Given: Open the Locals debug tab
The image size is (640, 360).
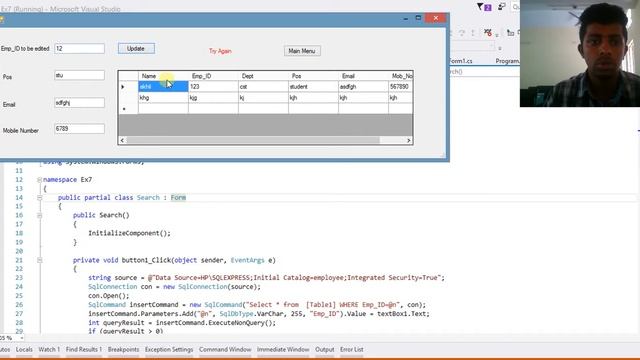Looking at the screenshot, I should click(24, 350).
